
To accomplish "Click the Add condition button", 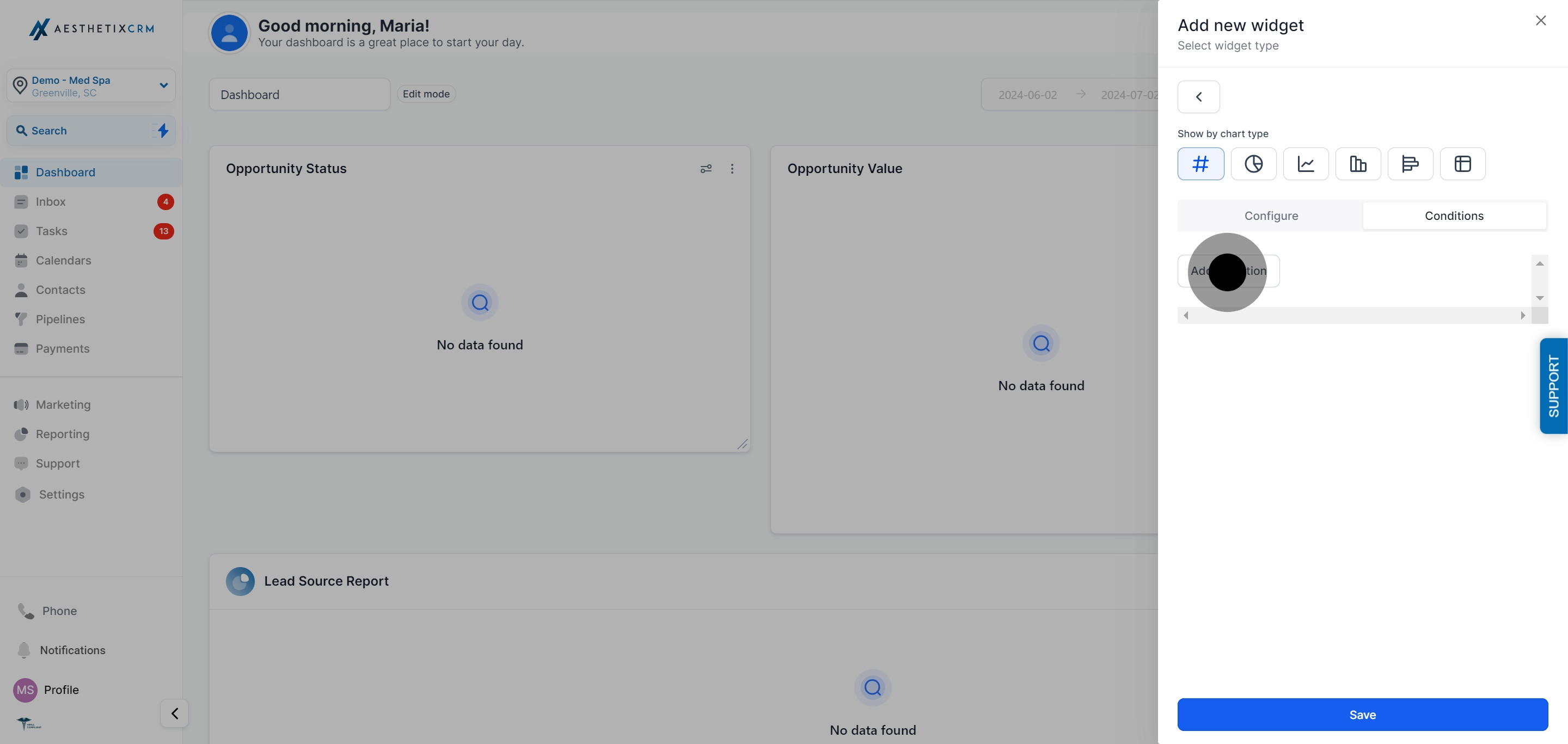I will [x=1228, y=270].
